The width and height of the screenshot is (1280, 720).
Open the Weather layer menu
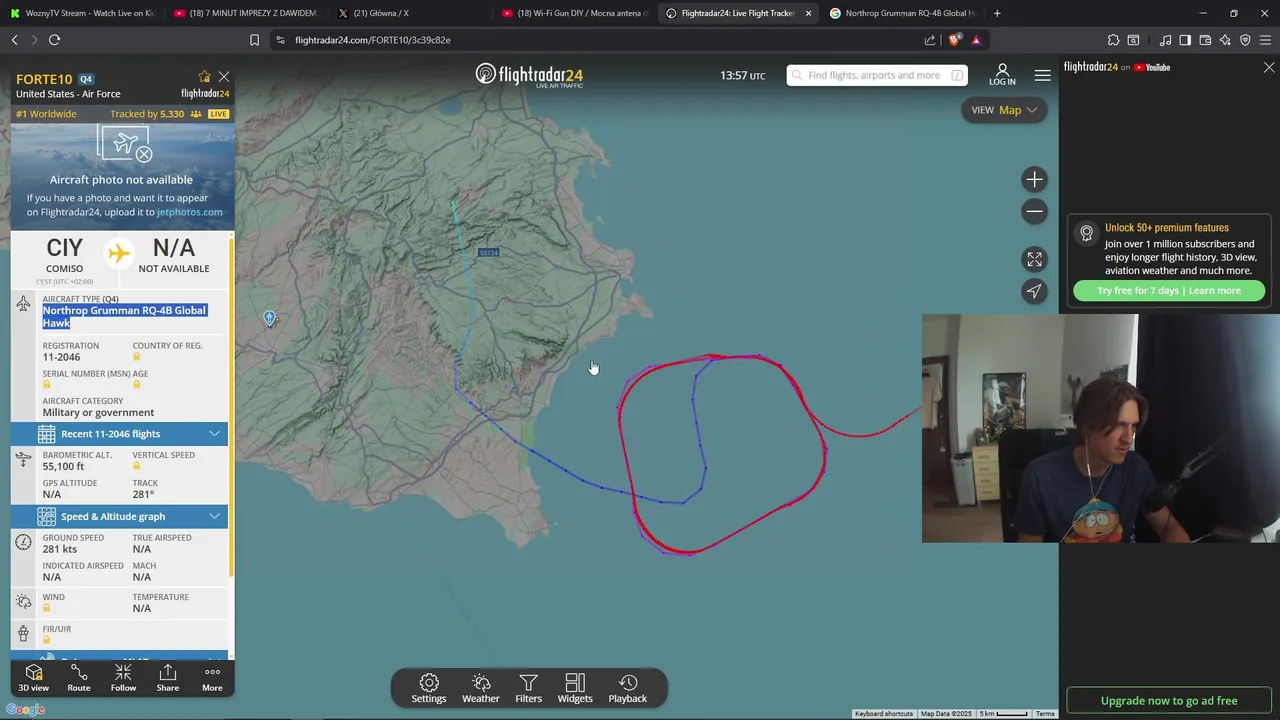click(x=481, y=689)
